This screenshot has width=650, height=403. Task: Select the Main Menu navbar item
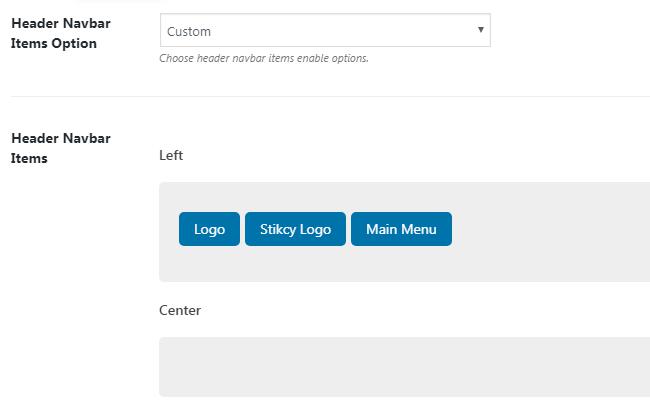[x=401, y=229]
